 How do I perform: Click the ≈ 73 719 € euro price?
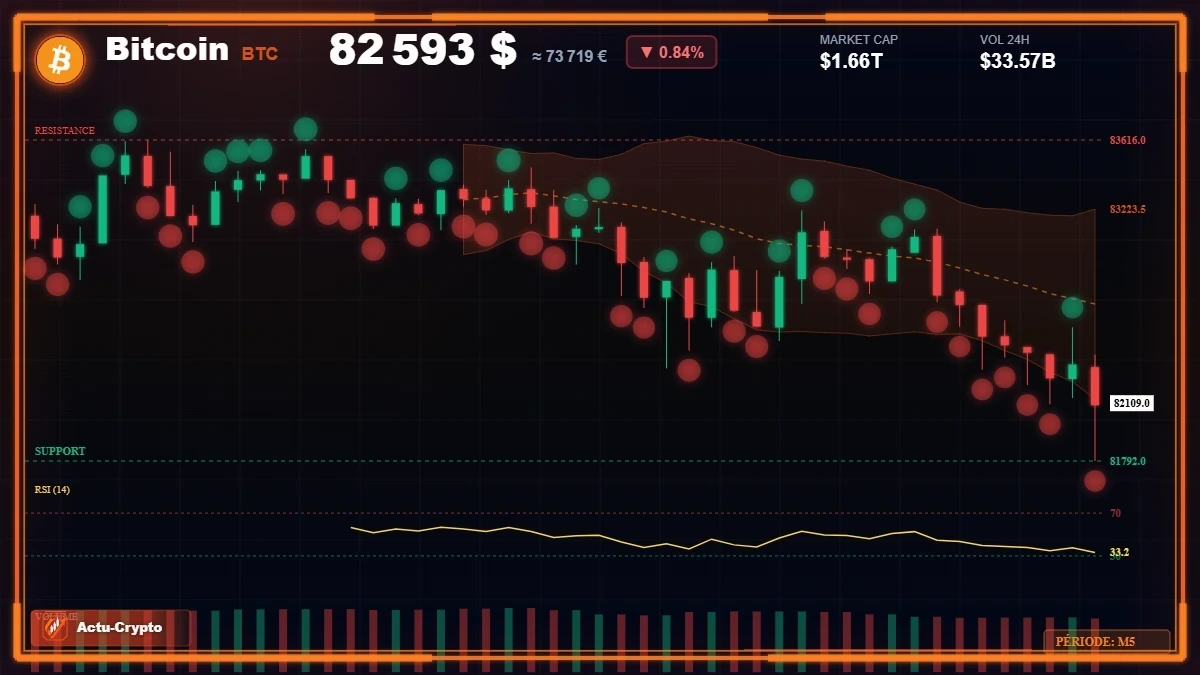(569, 56)
